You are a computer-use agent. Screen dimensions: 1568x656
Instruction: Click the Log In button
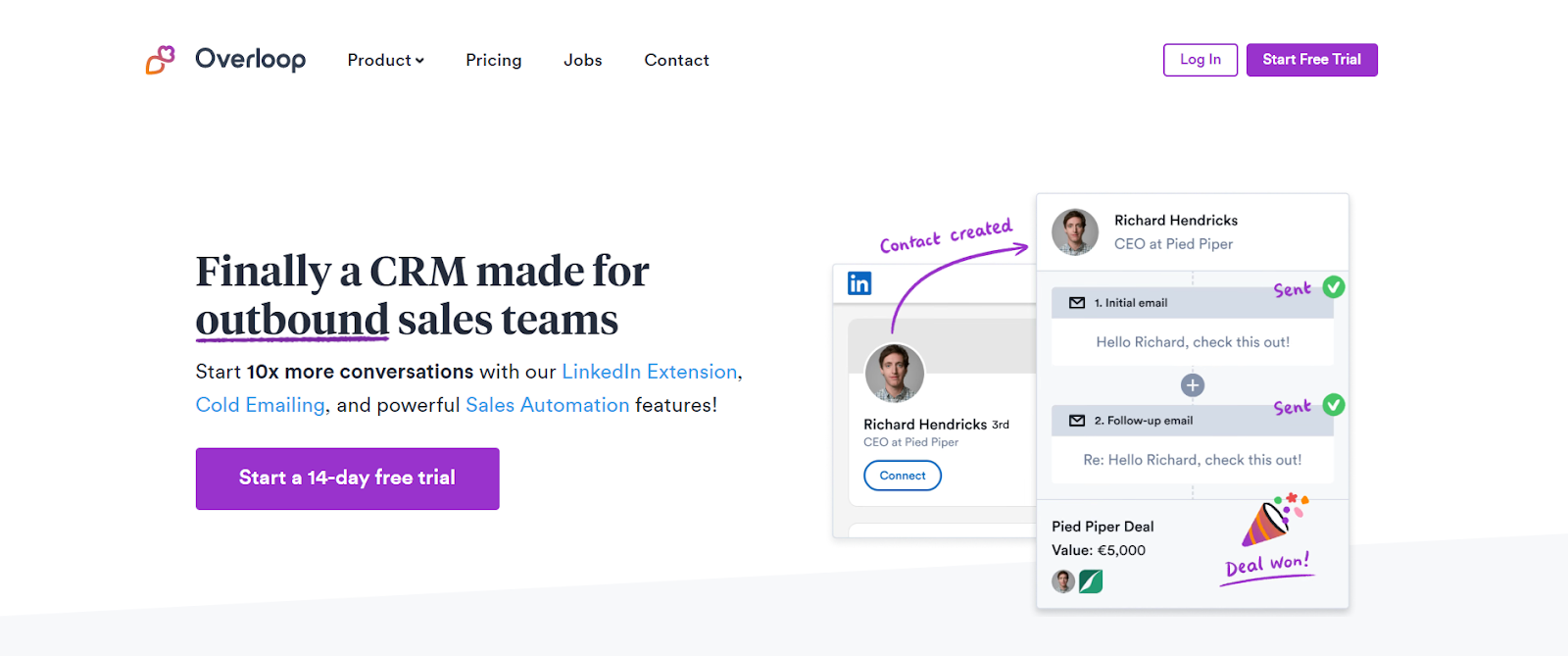pos(1200,60)
